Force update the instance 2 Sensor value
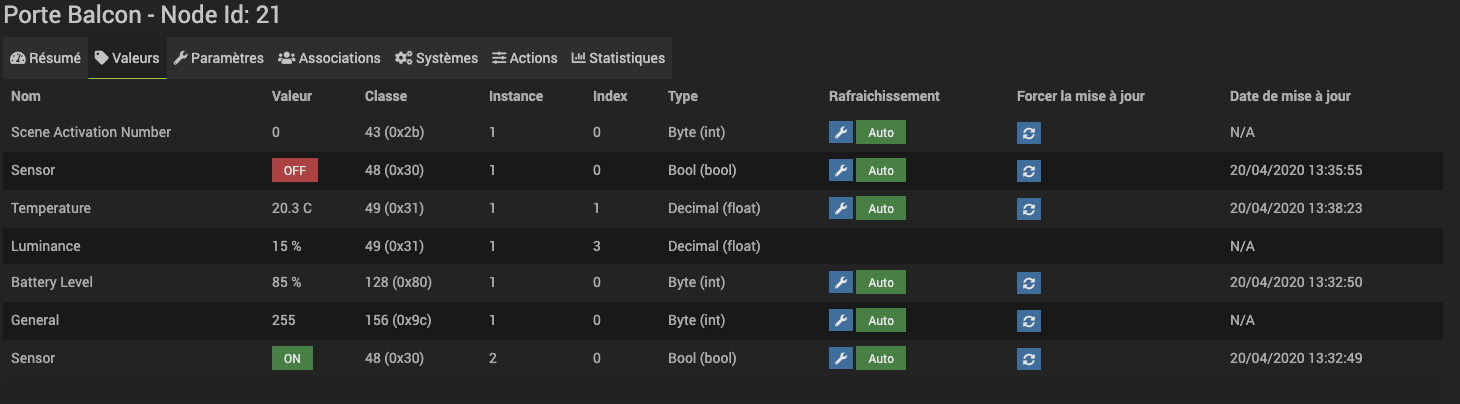 [x=1029, y=359]
